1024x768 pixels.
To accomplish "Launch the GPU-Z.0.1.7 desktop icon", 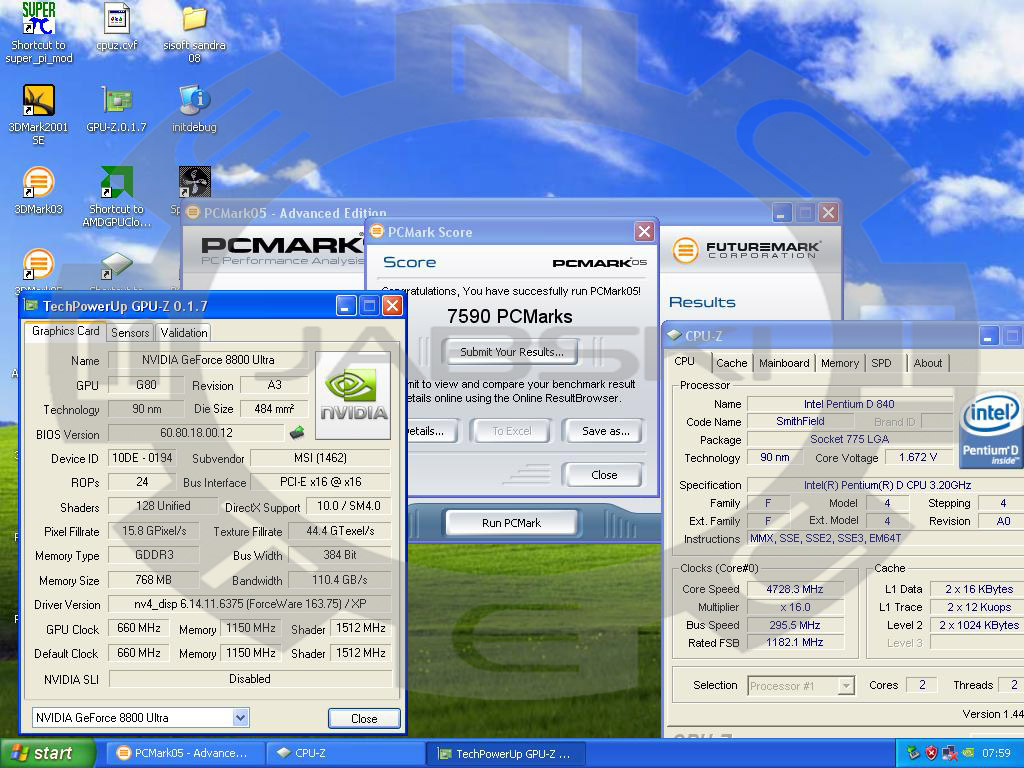I will coord(116,100).
